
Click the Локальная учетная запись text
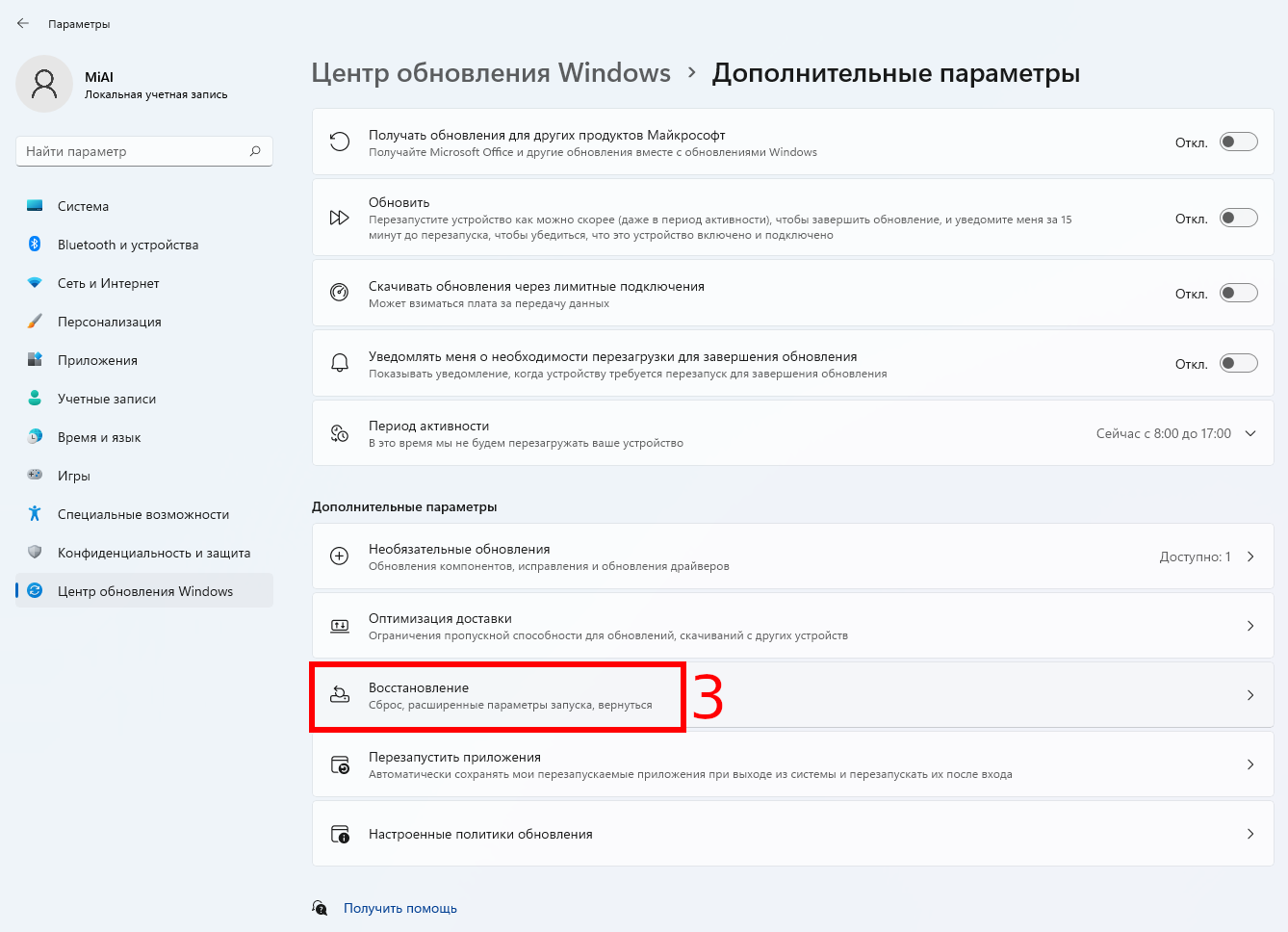coord(156,94)
